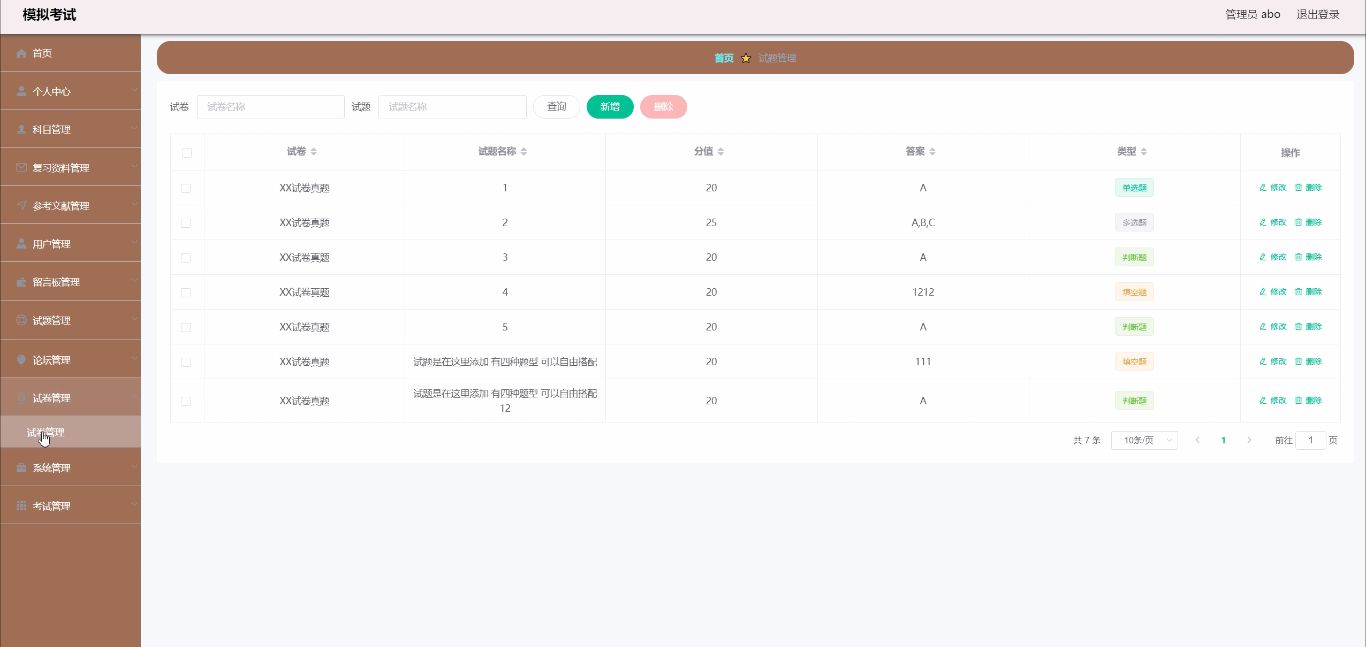This screenshot has height=647, width=1366.
Task: Click the 多选题 type tag
Action: (1134, 223)
